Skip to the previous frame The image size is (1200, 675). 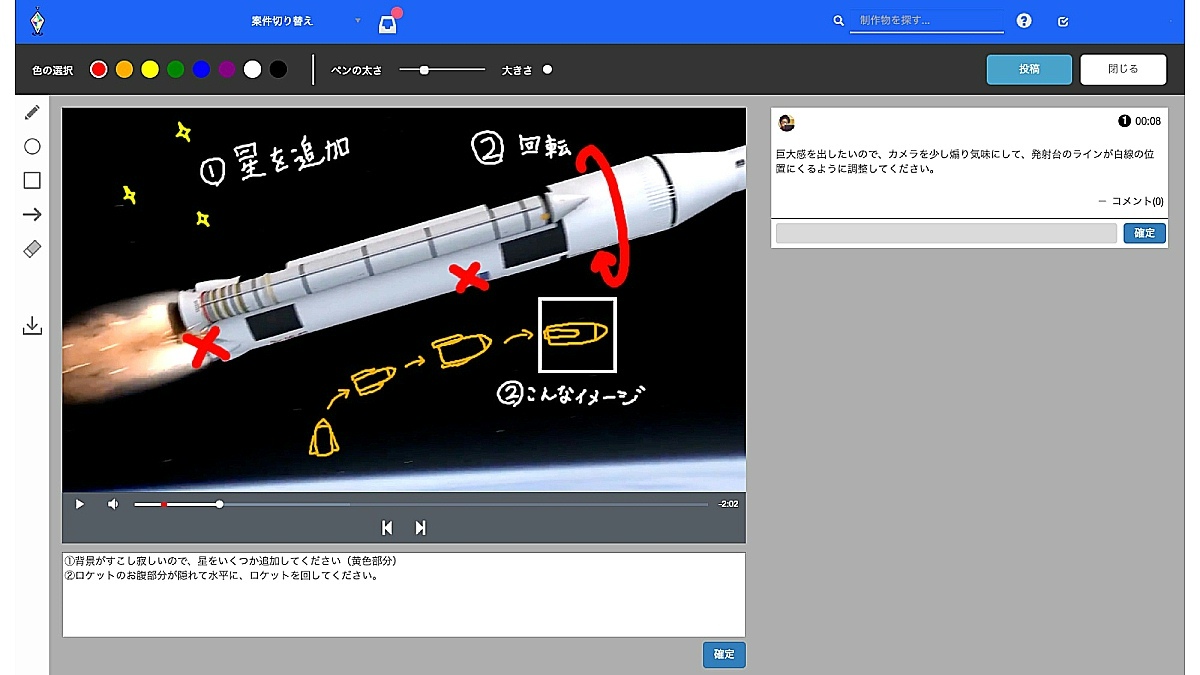tap(387, 528)
